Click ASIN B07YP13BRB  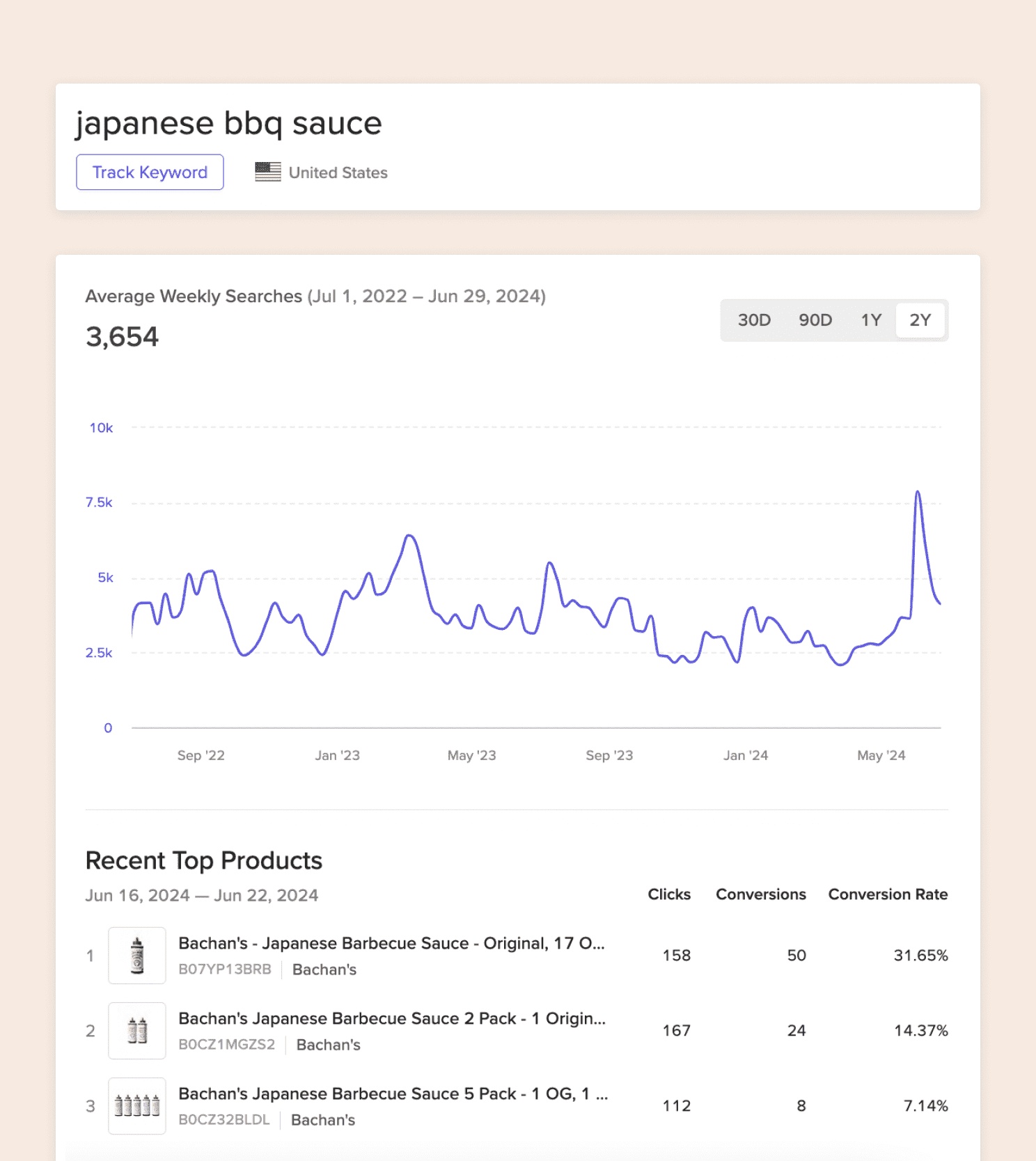point(225,970)
